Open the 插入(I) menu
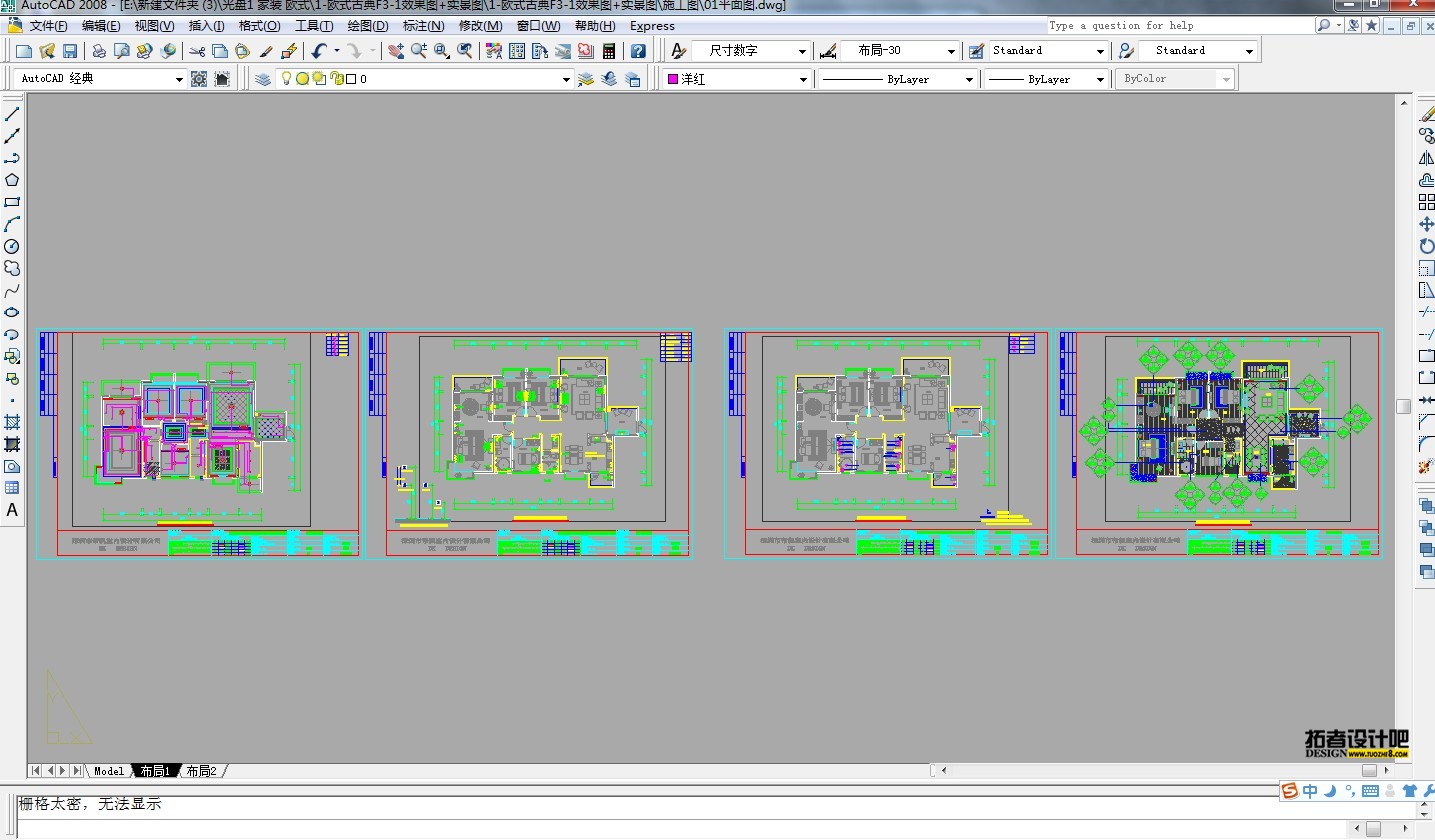The height and width of the screenshot is (840, 1435). (206, 26)
